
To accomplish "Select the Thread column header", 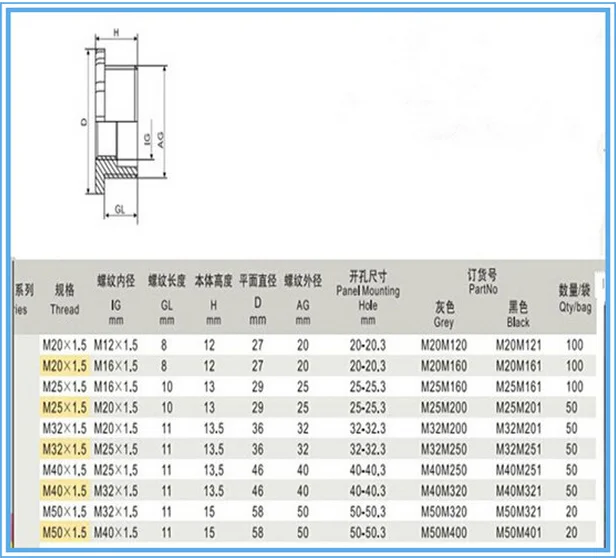I will click(x=64, y=299).
